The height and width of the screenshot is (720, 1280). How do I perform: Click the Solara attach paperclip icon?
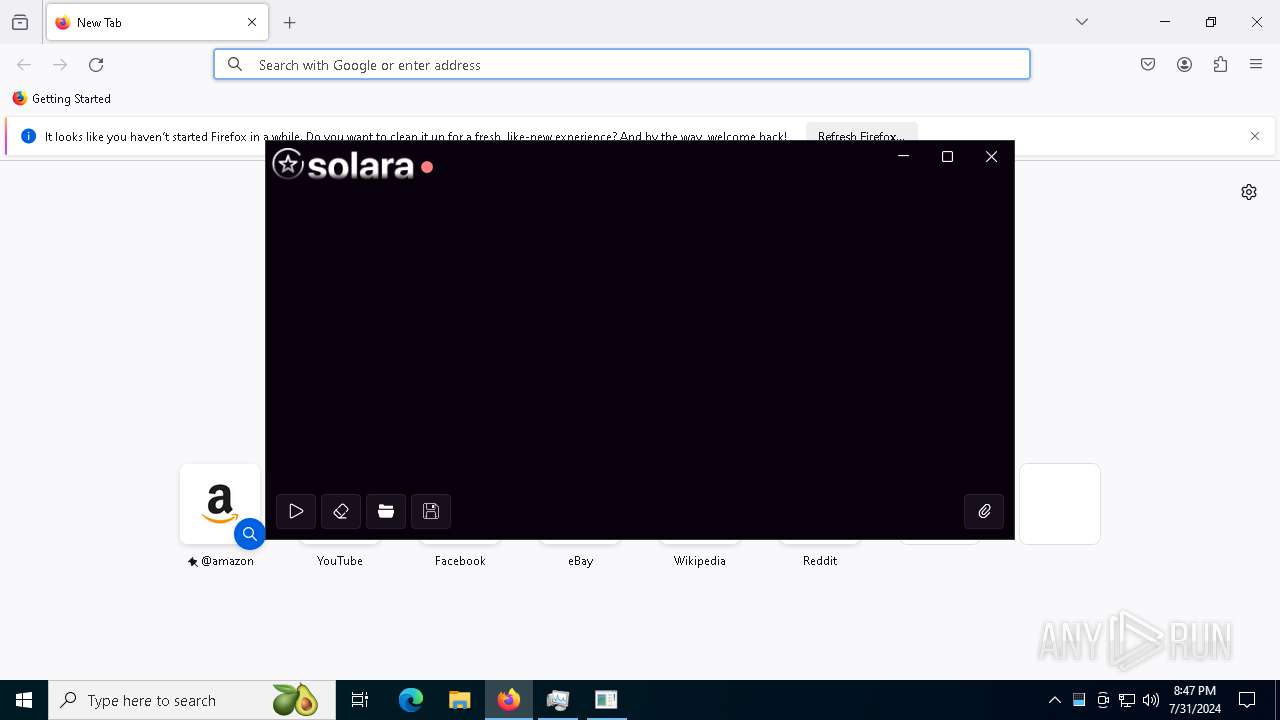[x=984, y=511]
